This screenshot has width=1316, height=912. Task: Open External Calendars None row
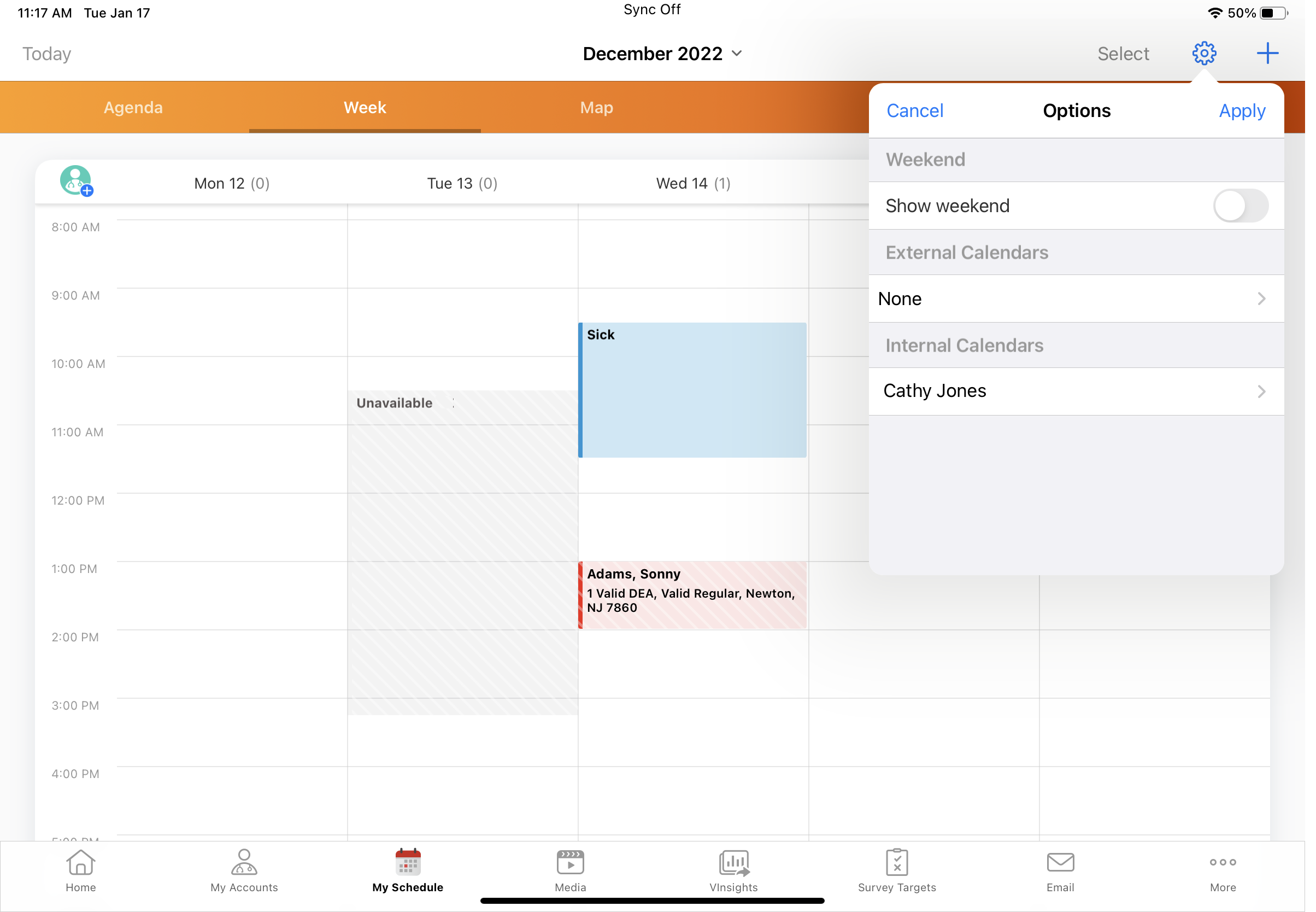pyautogui.click(x=1076, y=299)
